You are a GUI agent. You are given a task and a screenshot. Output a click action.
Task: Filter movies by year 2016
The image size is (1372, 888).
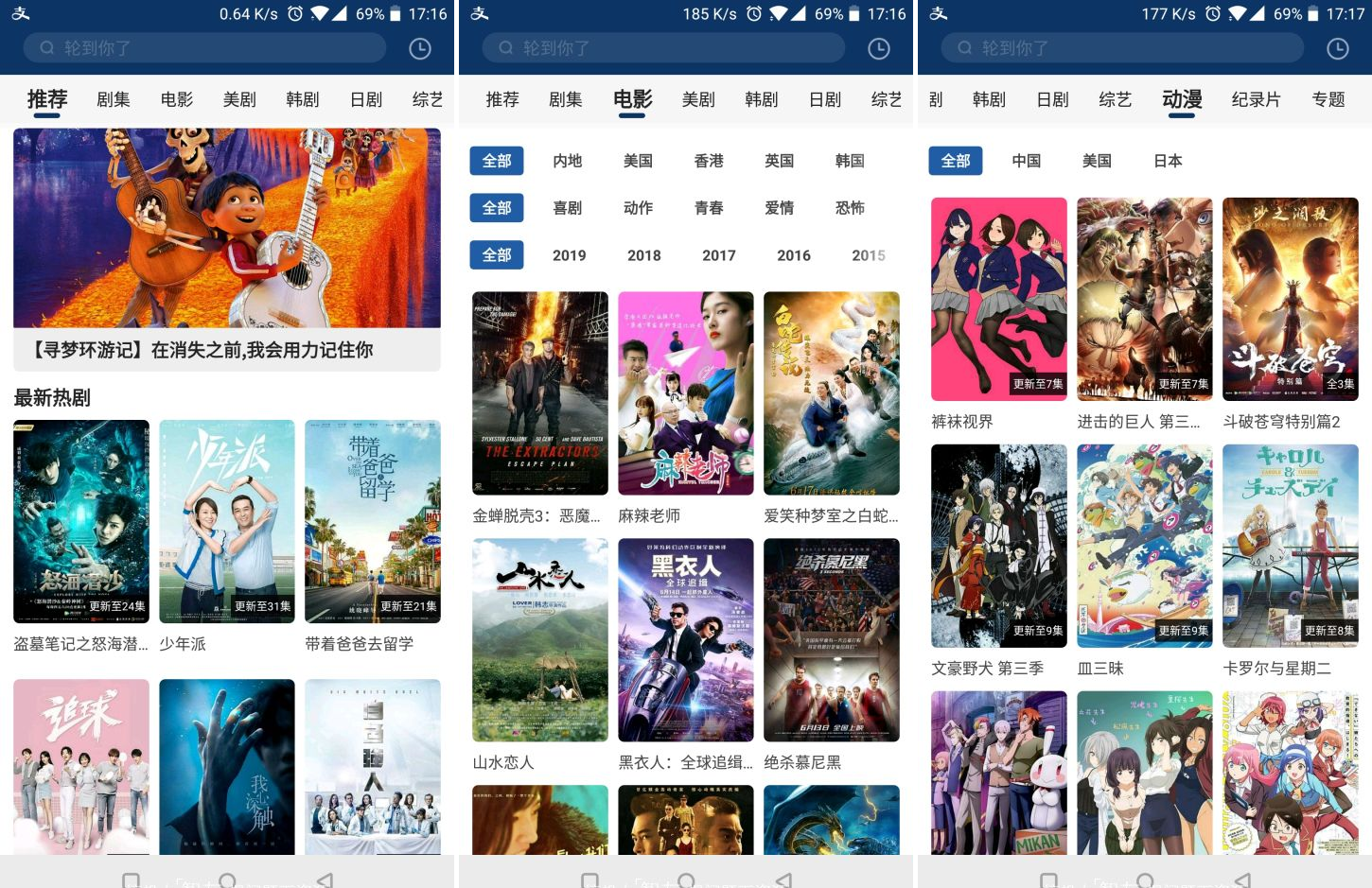[x=794, y=255]
